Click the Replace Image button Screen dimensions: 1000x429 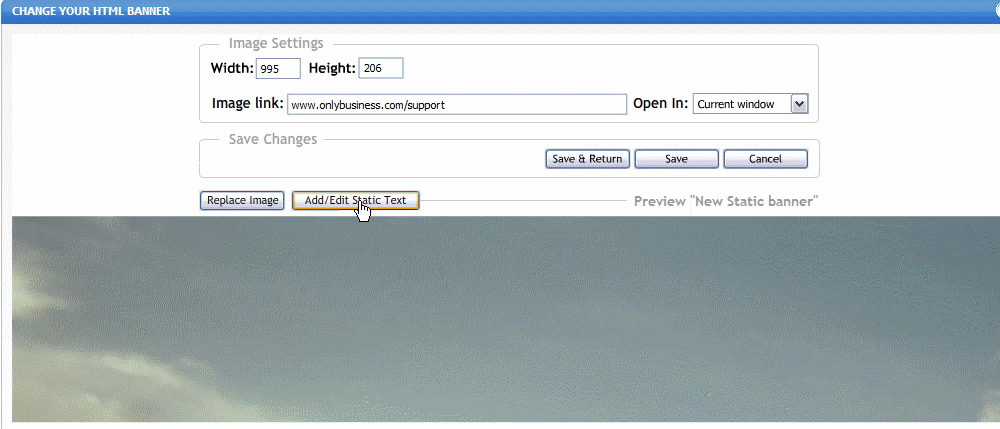[x=242, y=200]
